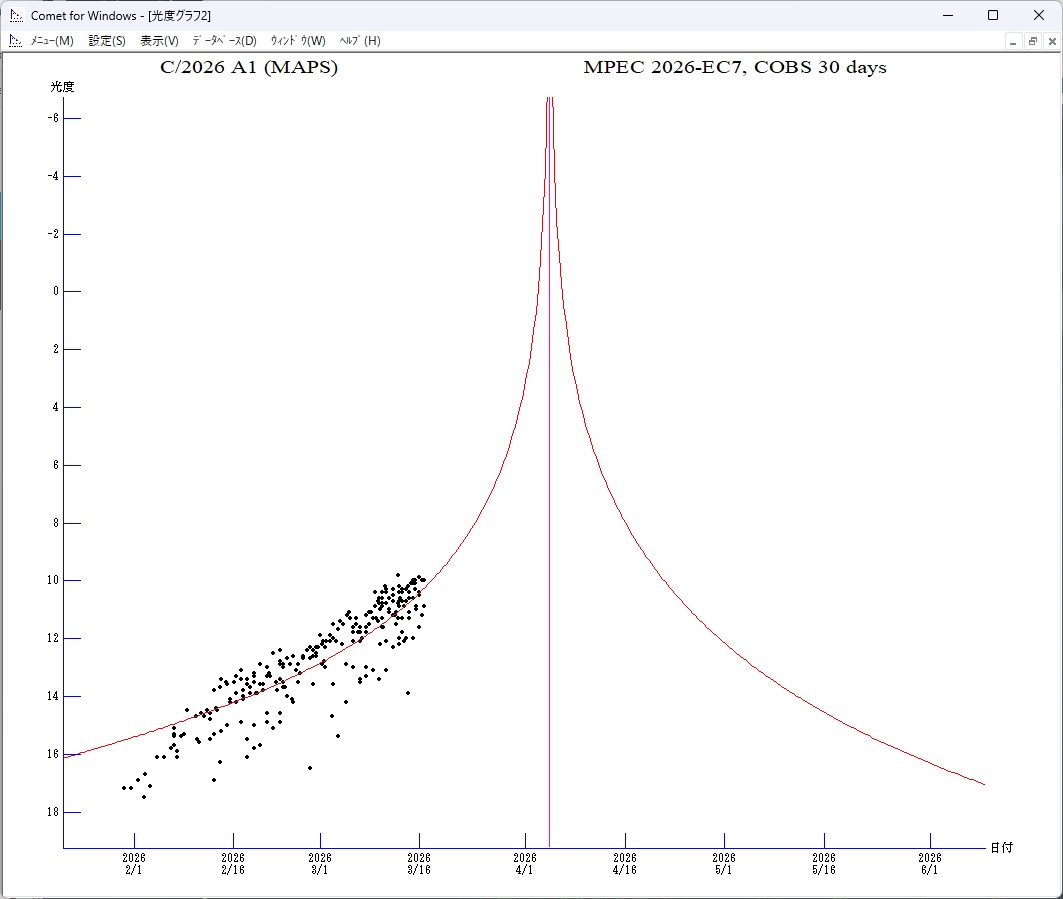Minimize the inner 光度グラフ2 child window
Screen dimensions: 1063x899
(x=1013, y=41)
